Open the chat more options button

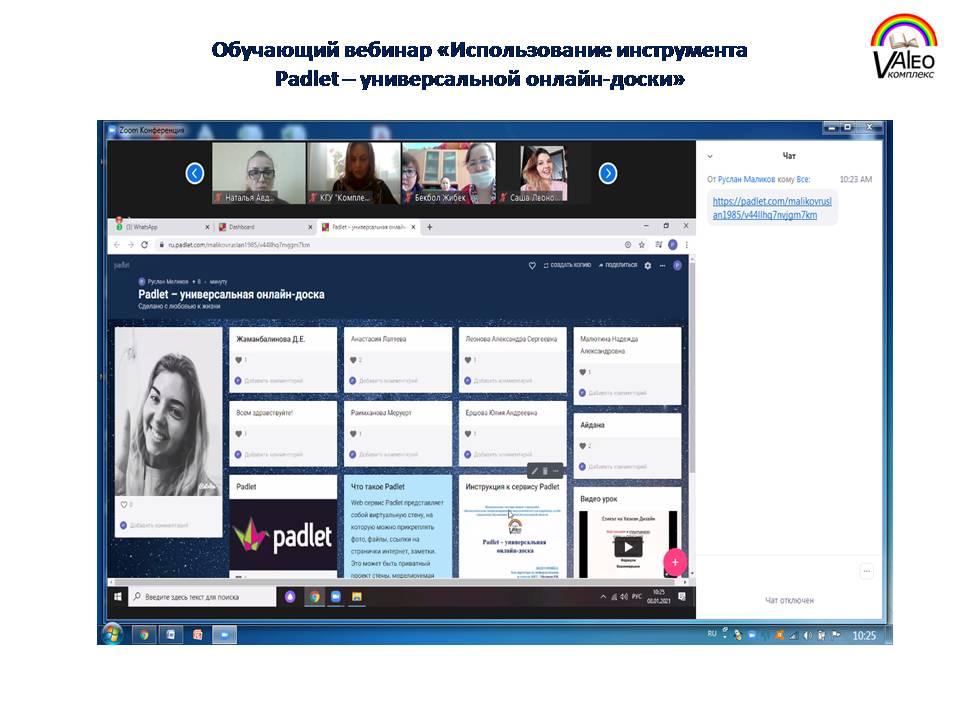(x=866, y=571)
